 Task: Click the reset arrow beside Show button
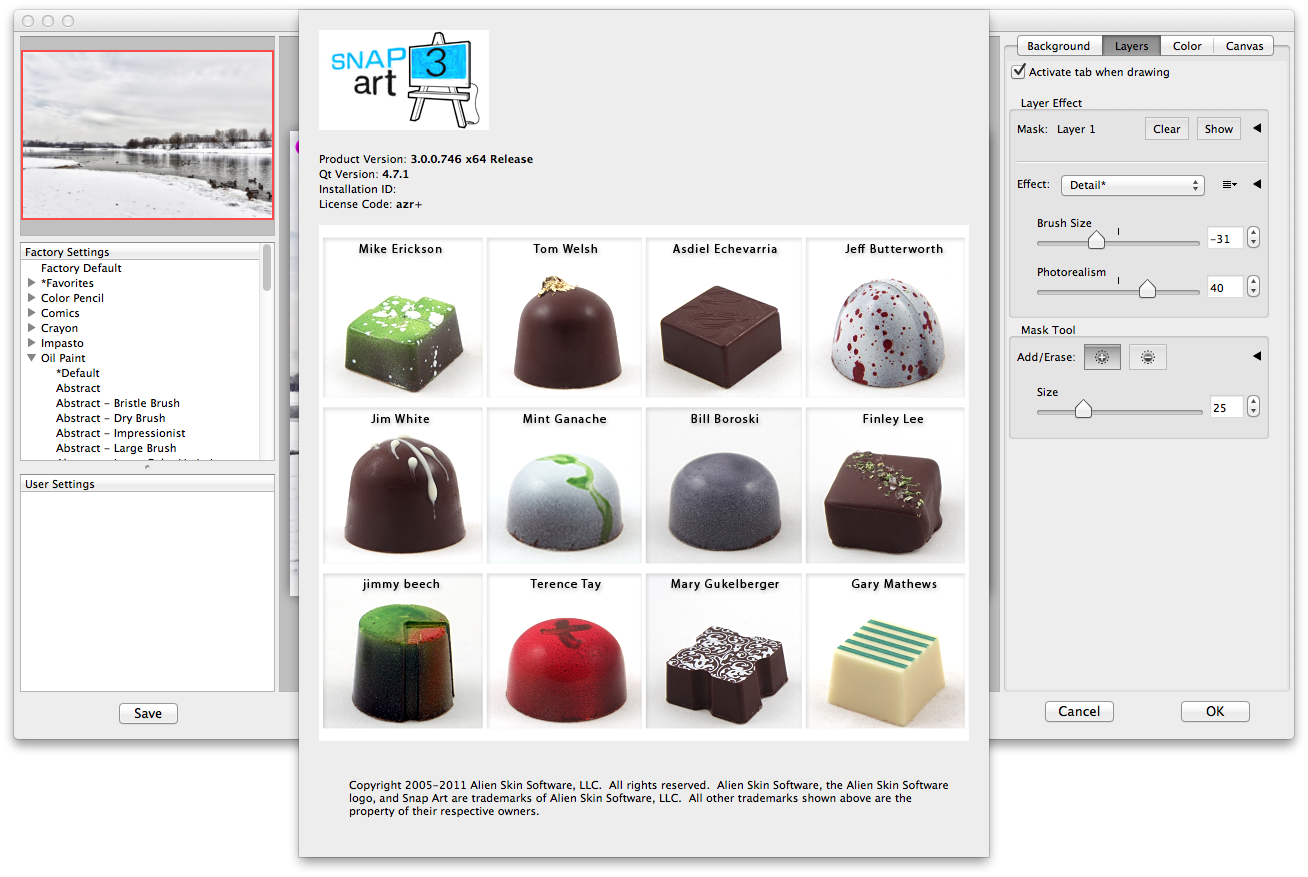1257,129
